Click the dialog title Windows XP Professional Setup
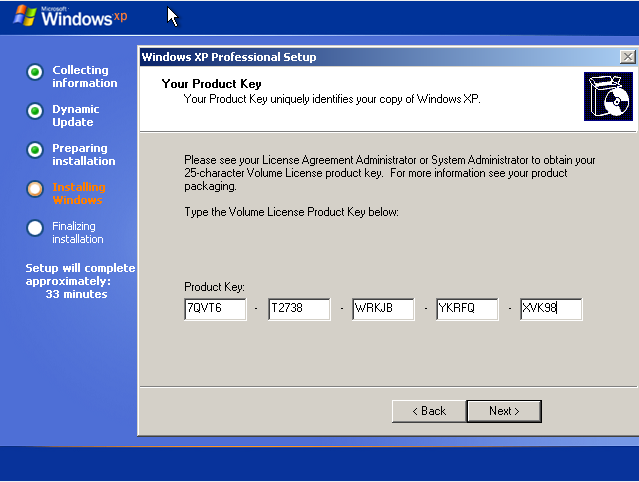 pyautogui.click(x=229, y=57)
